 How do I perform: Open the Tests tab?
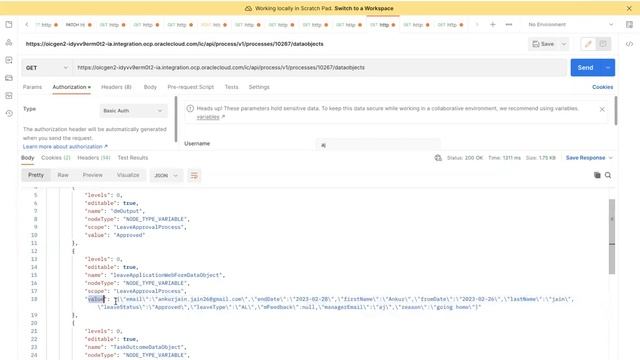[x=231, y=87]
